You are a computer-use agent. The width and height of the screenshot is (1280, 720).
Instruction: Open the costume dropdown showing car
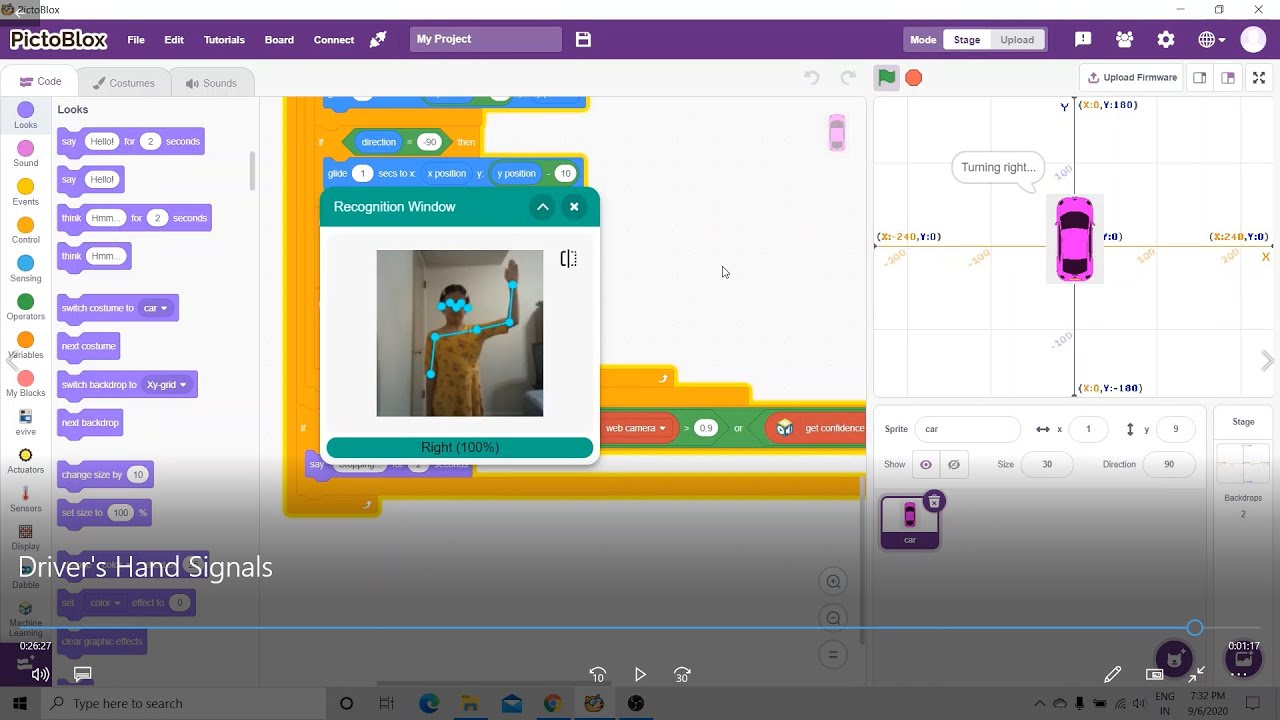point(156,308)
